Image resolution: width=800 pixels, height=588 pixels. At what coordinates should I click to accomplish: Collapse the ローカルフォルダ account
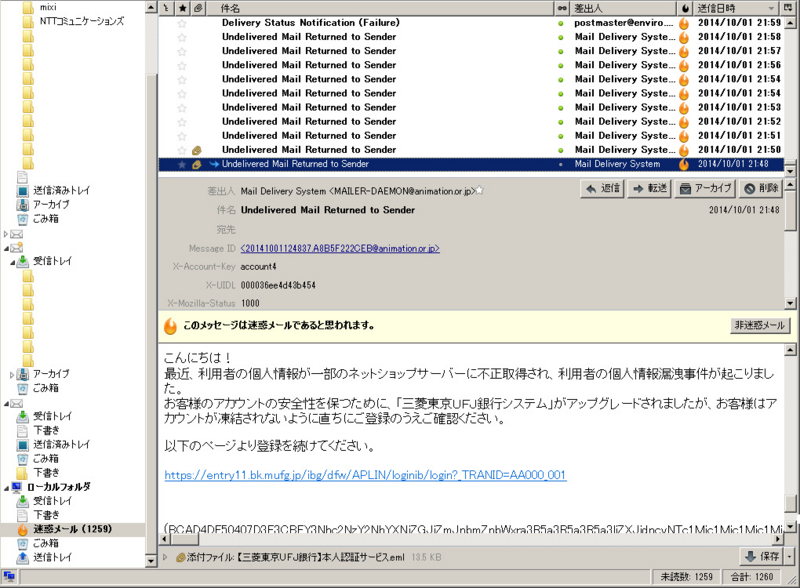6,488
